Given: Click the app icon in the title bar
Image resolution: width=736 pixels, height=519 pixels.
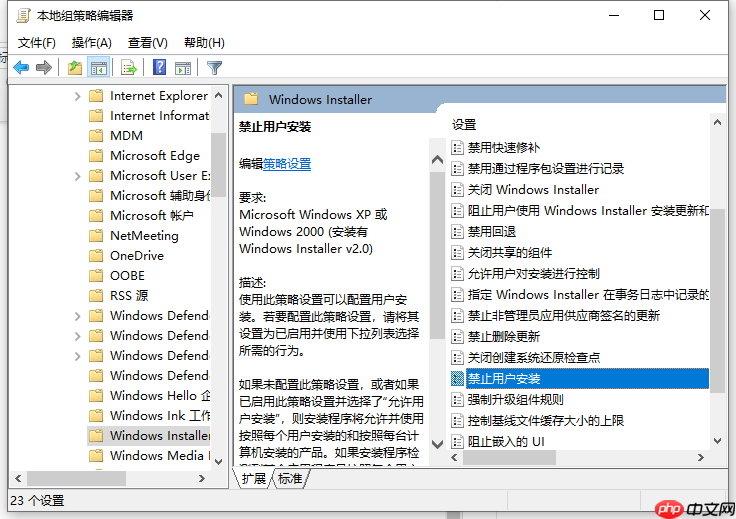Looking at the screenshot, I should pyautogui.click(x=23, y=15).
